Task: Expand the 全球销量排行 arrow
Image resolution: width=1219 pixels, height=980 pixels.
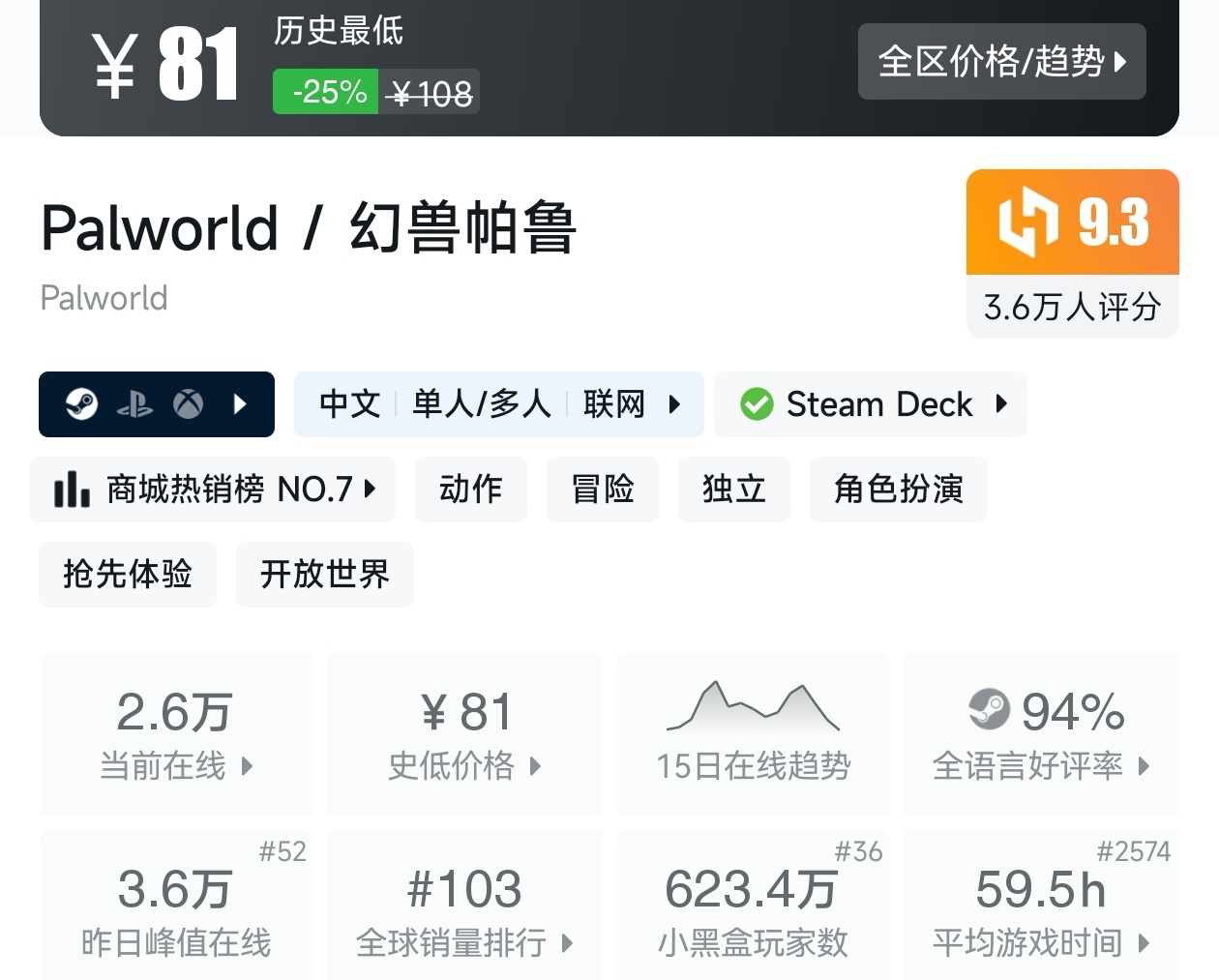Action: point(567,942)
